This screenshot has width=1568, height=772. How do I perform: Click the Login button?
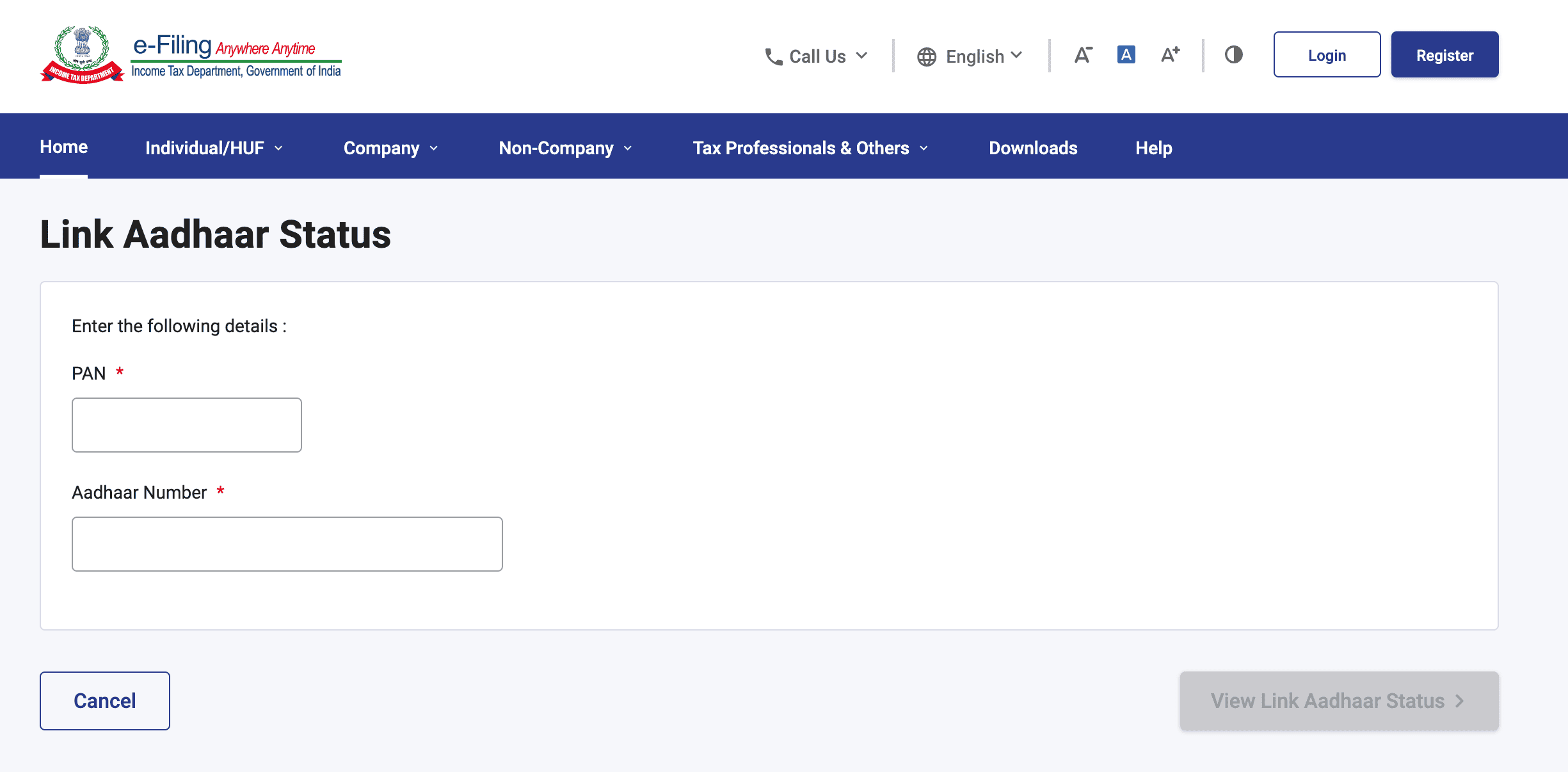pos(1327,54)
